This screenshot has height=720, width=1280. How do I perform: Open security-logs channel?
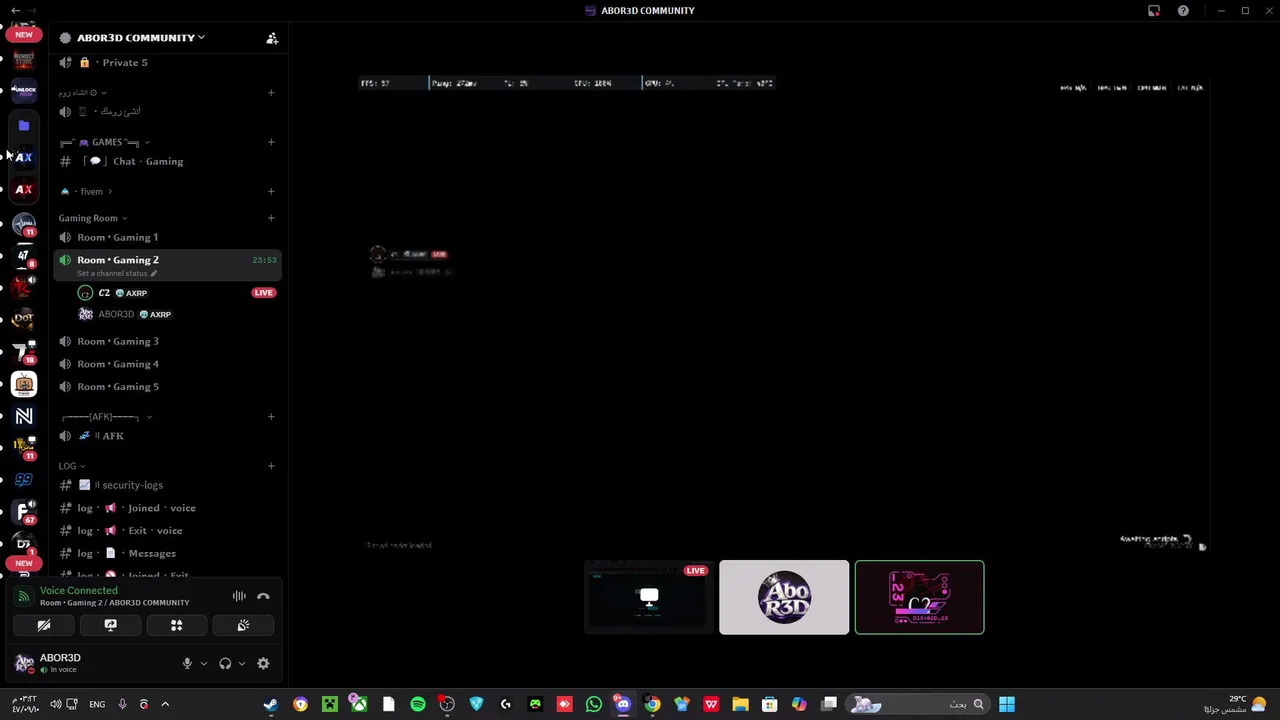167,485
